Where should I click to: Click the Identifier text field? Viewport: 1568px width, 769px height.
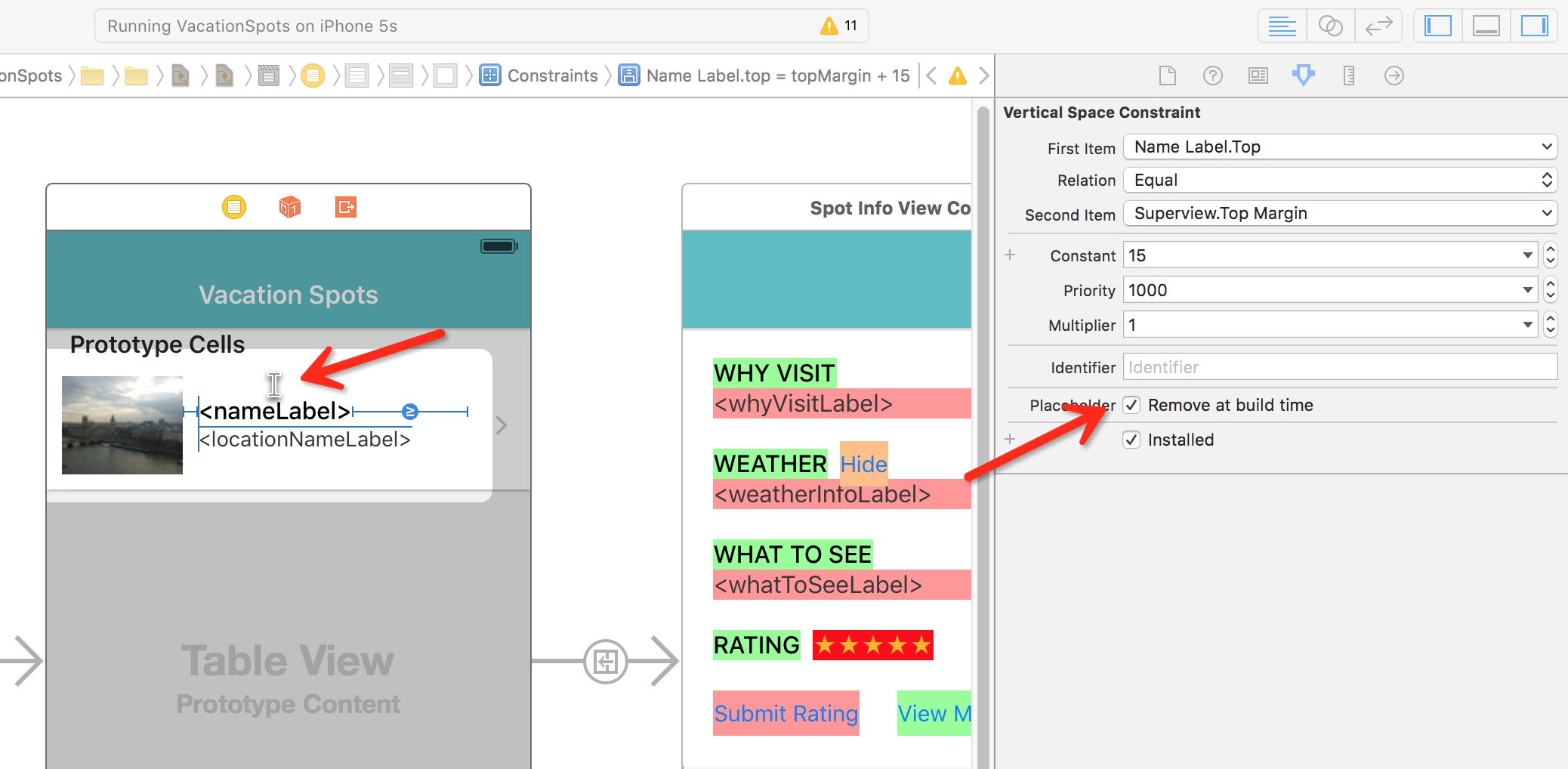pyautogui.click(x=1339, y=367)
